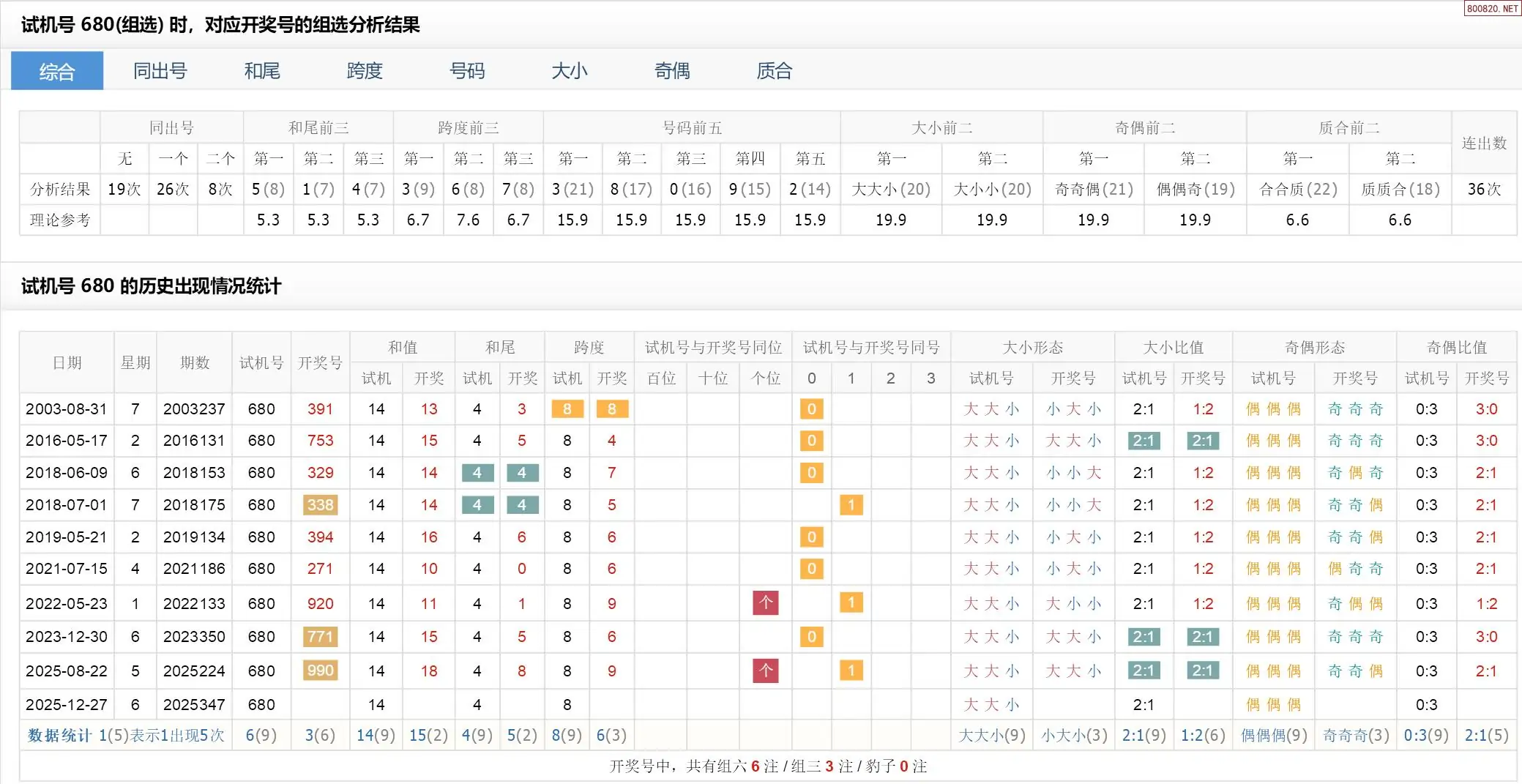Click the orange 1 badge in 2018-07-01 row

coord(851,505)
